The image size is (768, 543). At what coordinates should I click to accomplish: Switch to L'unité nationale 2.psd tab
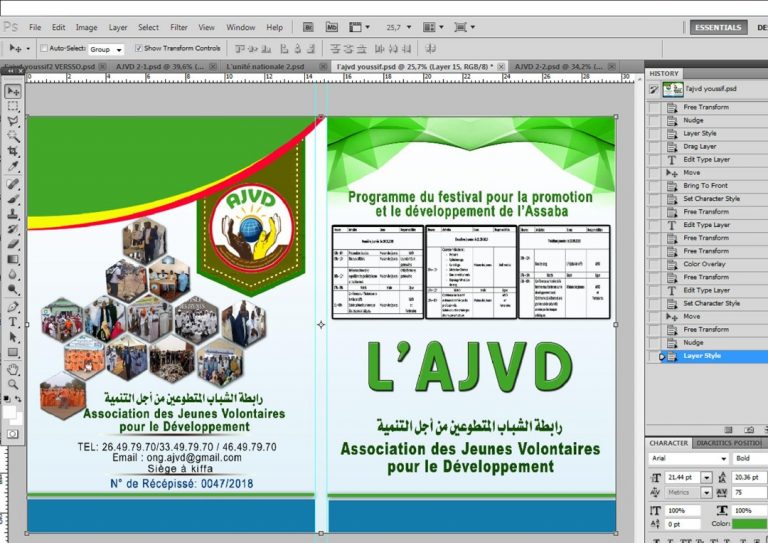coord(265,66)
